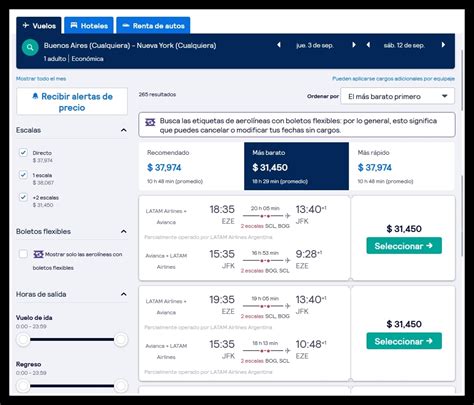Image resolution: width=474 pixels, height=405 pixels.
Task: Go to previous departure date arrow
Action: (x=279, y=45)
